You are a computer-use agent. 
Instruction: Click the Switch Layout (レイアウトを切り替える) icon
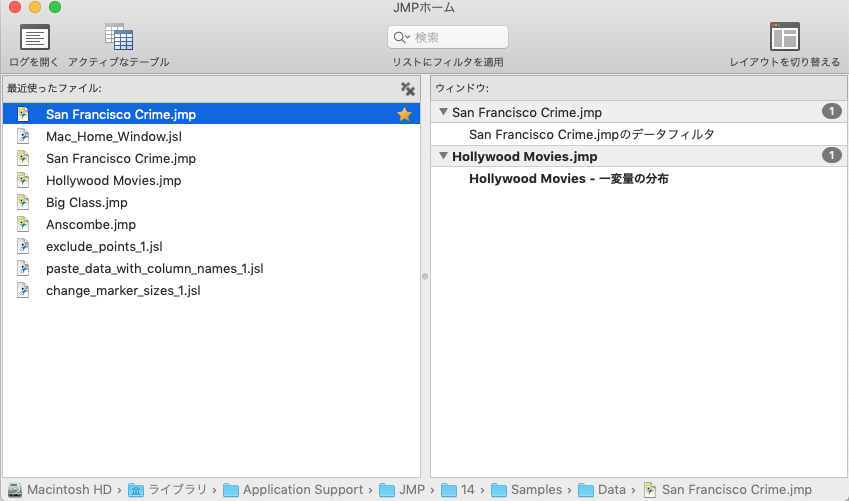[x=784, y=37]
